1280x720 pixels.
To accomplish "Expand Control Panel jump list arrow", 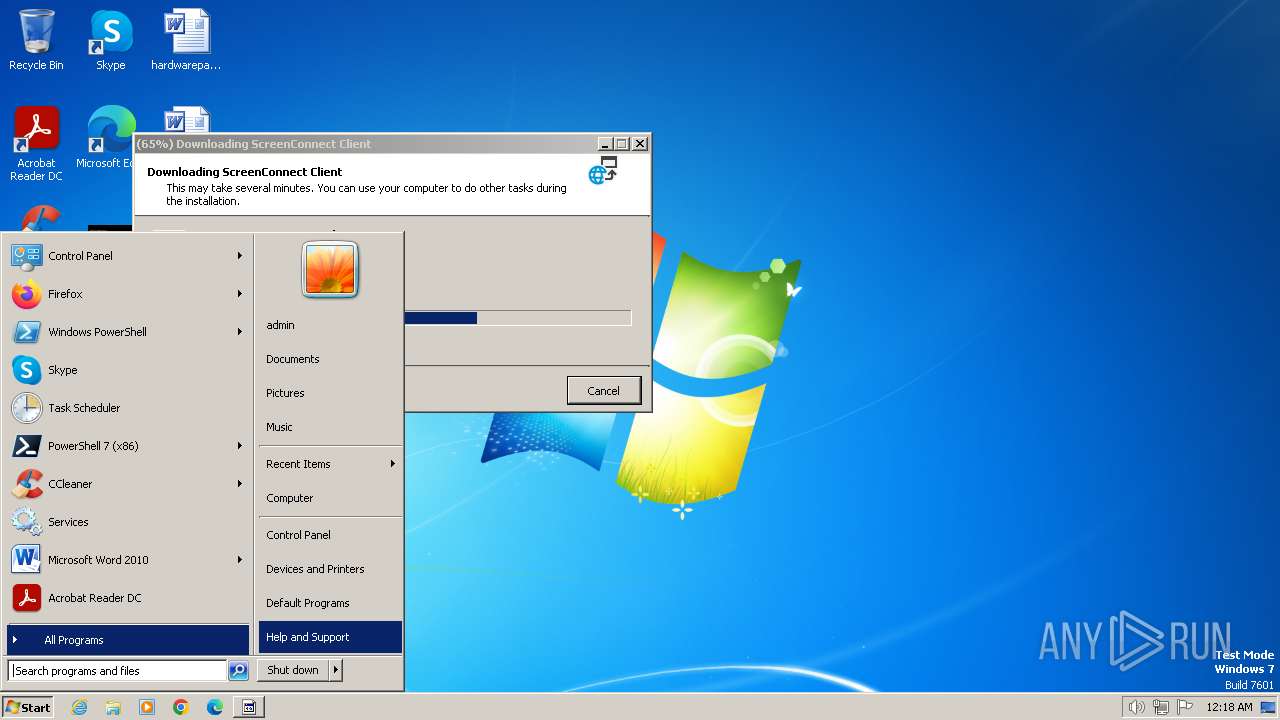I will (x=240, y=256).
